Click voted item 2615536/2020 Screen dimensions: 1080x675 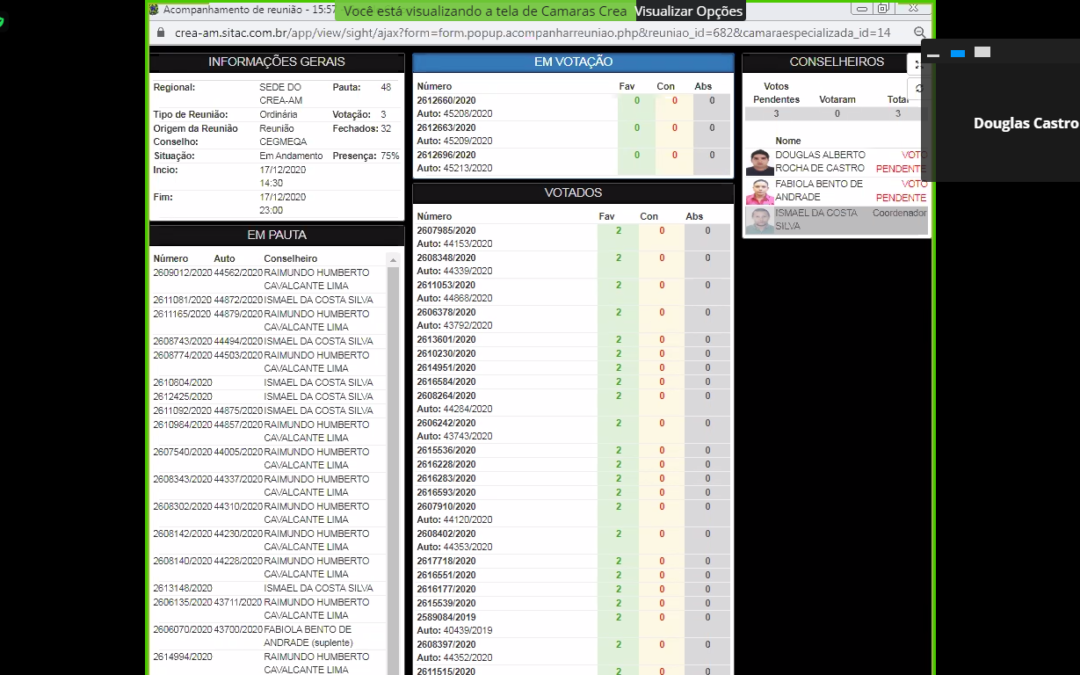446,450
